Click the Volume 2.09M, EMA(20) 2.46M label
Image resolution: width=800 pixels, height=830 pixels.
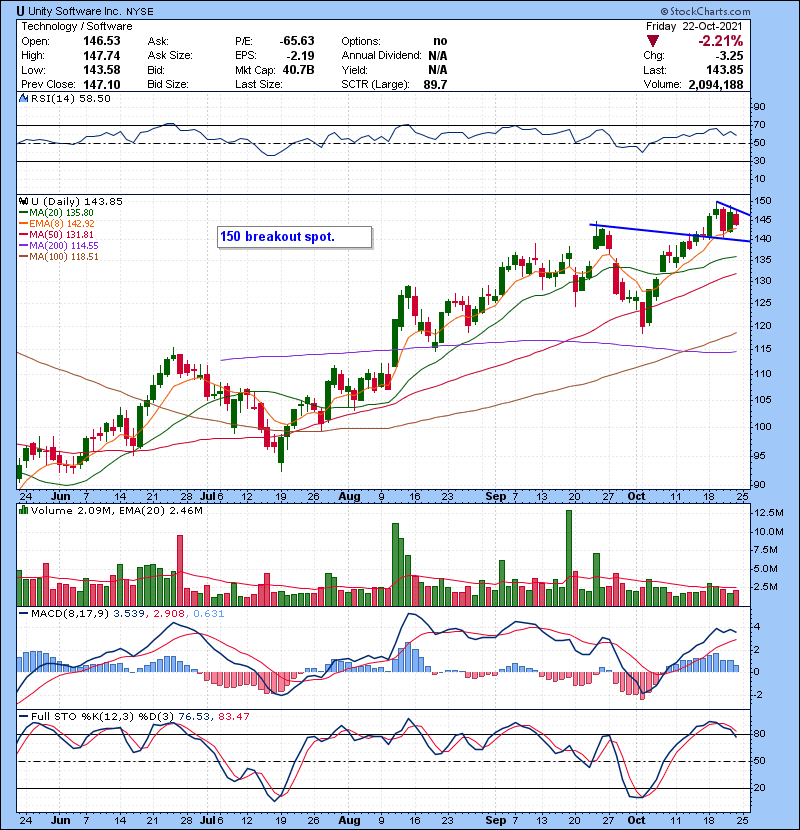pos(116,511)
